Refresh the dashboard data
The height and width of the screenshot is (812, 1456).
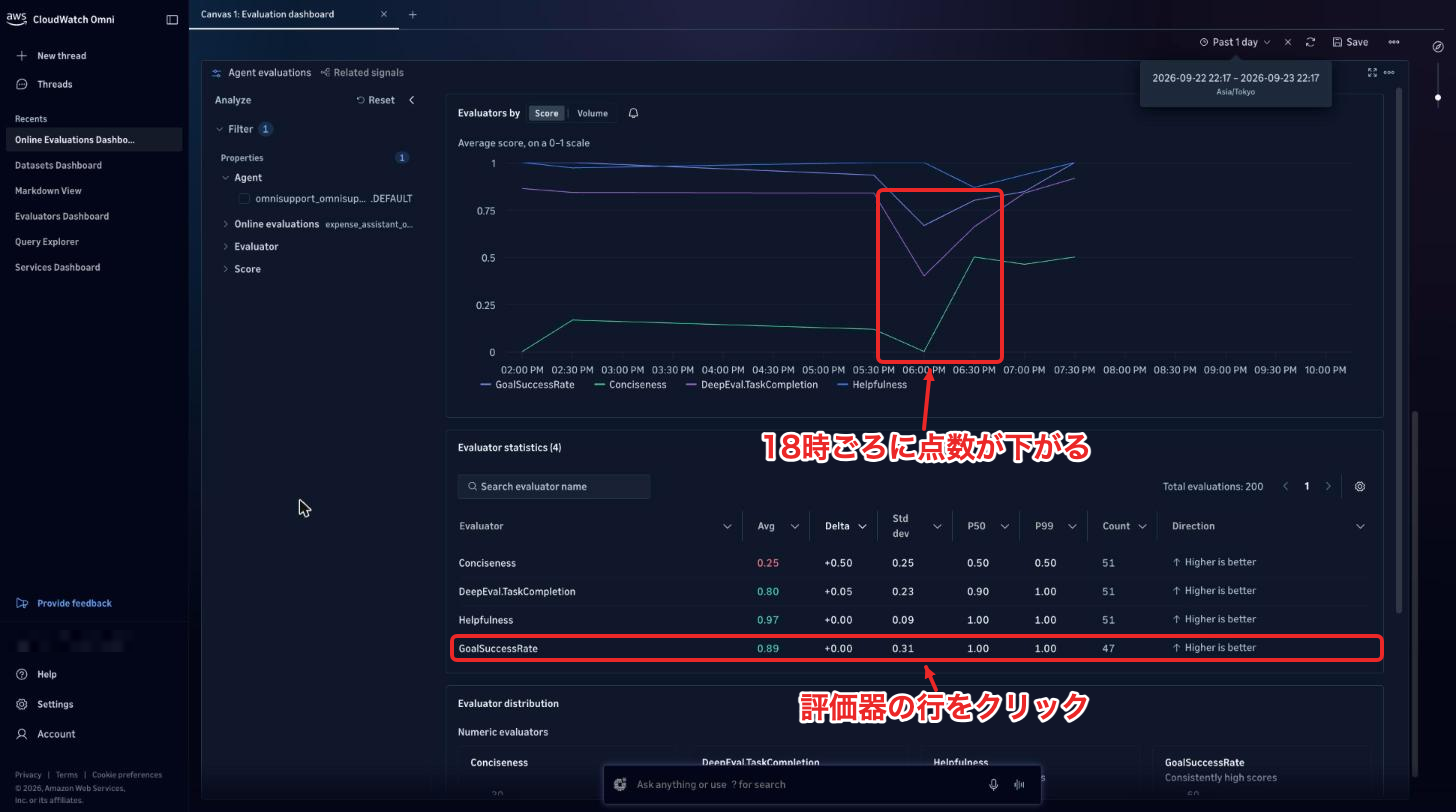pos(1310,42)
